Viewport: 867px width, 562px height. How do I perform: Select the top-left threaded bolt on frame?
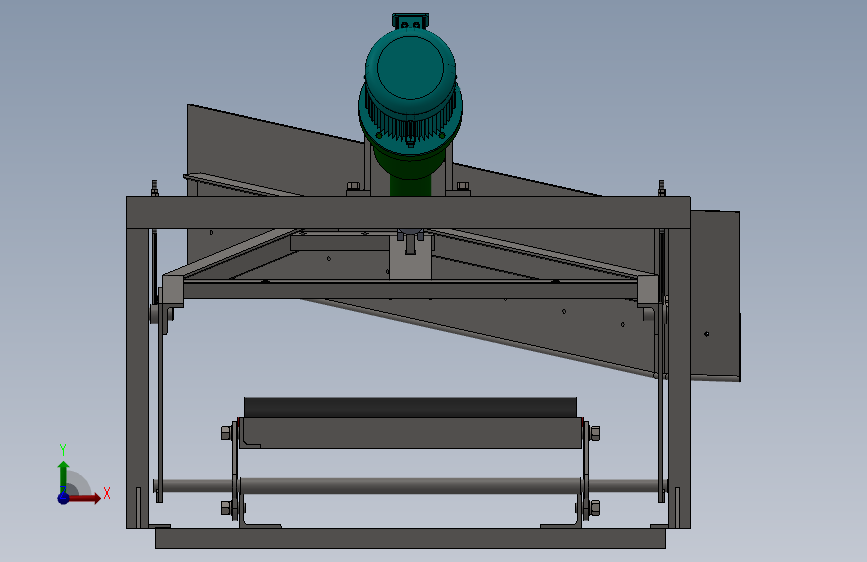point(155,188)
